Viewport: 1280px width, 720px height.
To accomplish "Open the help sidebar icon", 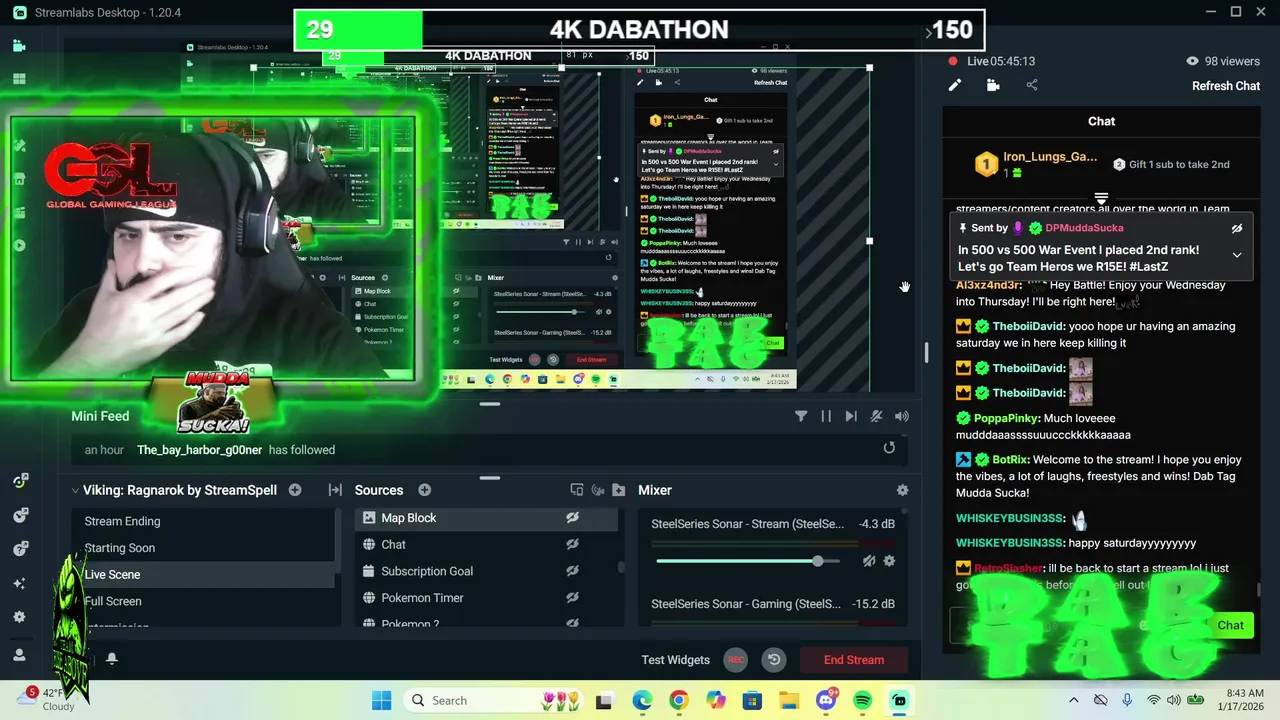I will pos(19,549).
